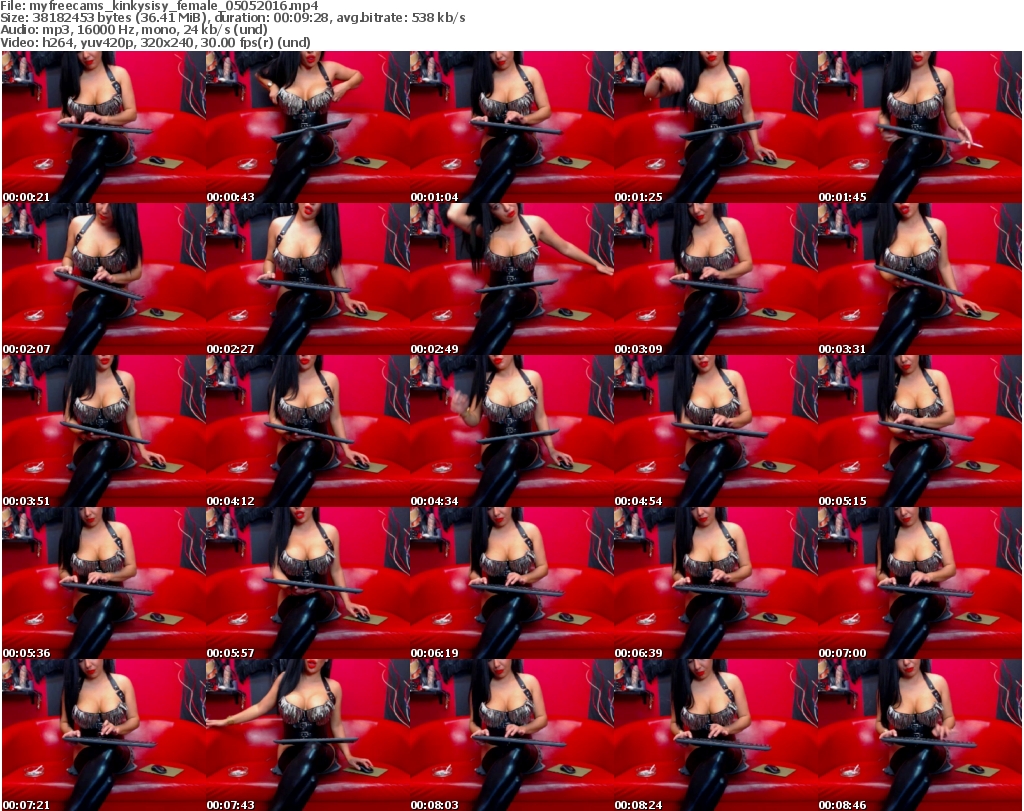
Task: Click the final frame stamped 00:08:46
Action: pos(920,735)
